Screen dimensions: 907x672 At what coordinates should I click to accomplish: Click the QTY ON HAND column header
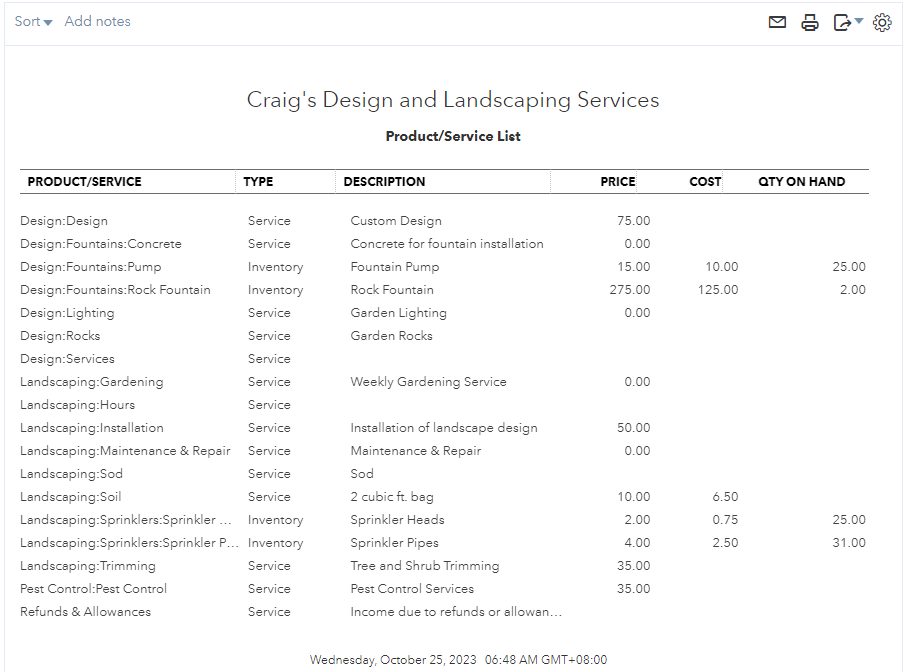click(x=801, y=182)
